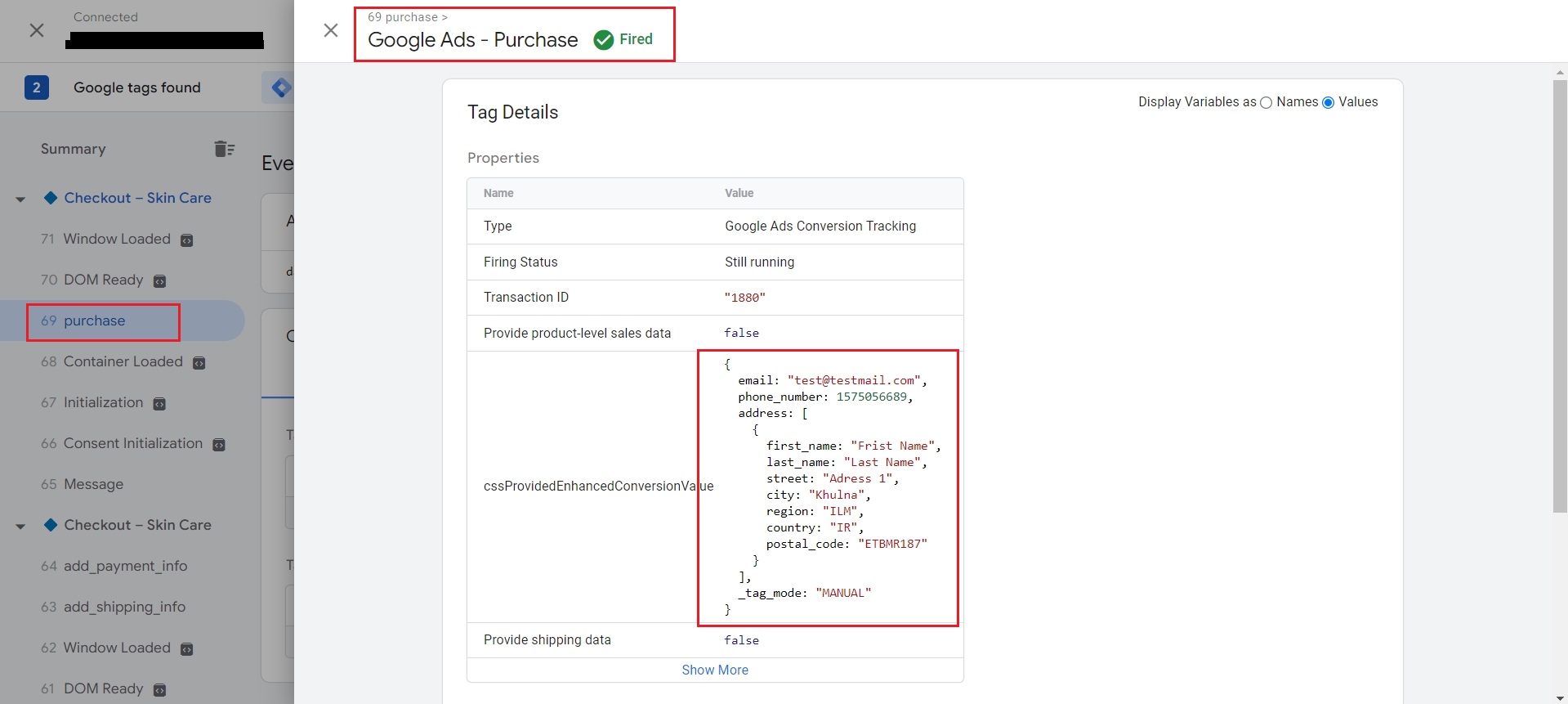Click Show More under tag properties
This screenshot has width=1568, height=704.
tap(715, 670)
